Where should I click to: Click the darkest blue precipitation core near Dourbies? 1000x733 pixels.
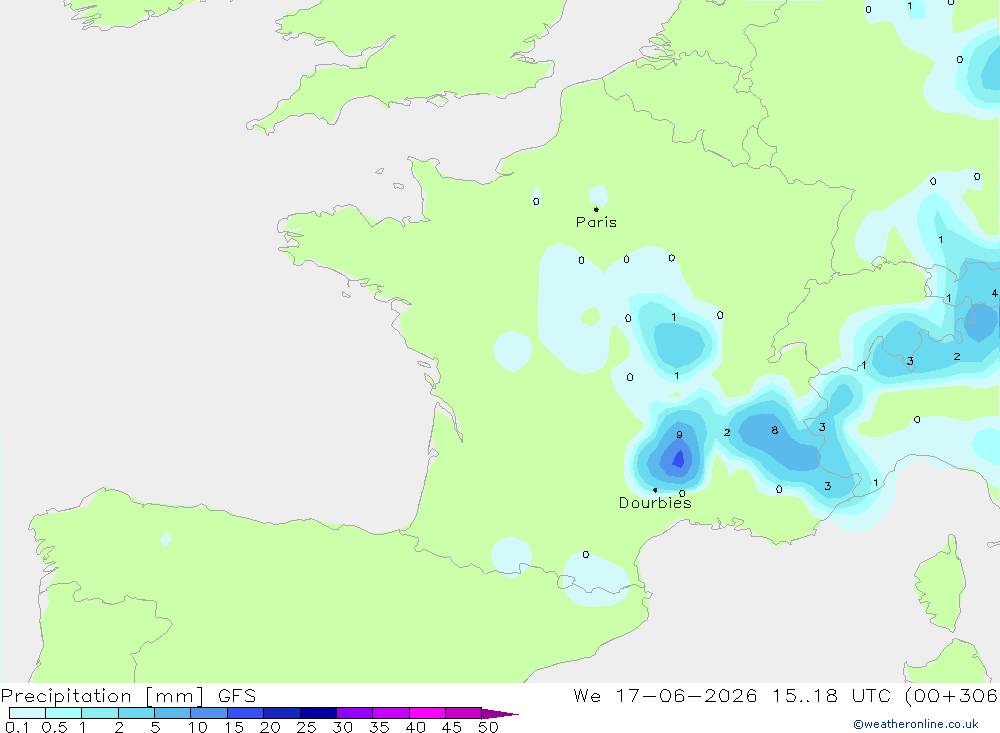[x=679, y=459]
